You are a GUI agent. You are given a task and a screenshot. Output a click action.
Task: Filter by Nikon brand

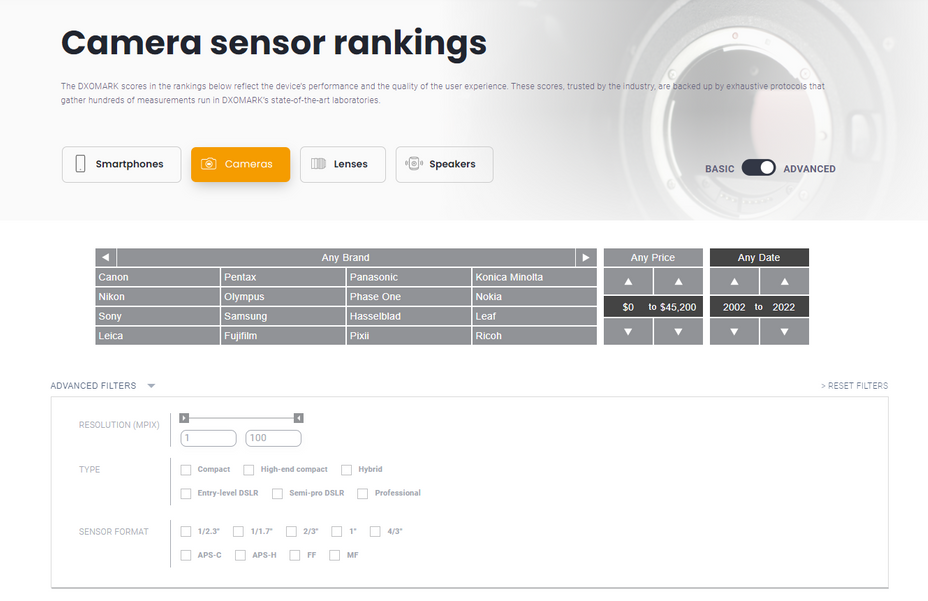point(157,297)
